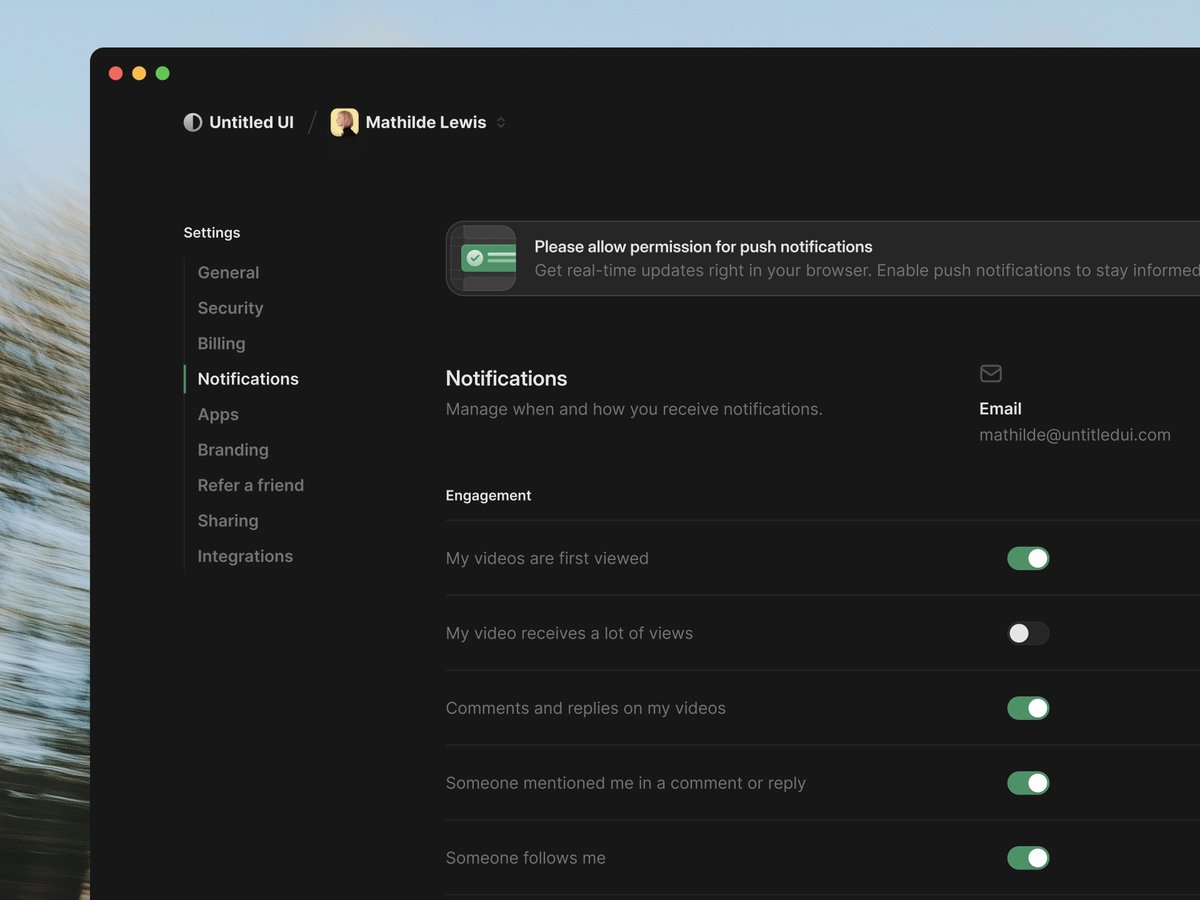Open the account switcher chevron beside Mathilde Lewis
1200x900 pixels.
coord(501,122)
